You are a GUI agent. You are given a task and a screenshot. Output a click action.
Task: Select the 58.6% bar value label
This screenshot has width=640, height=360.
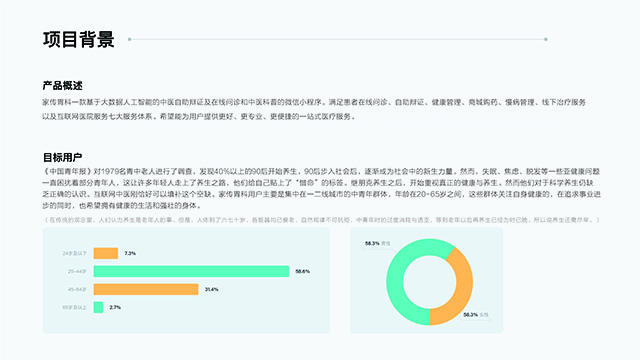[302, 271]
